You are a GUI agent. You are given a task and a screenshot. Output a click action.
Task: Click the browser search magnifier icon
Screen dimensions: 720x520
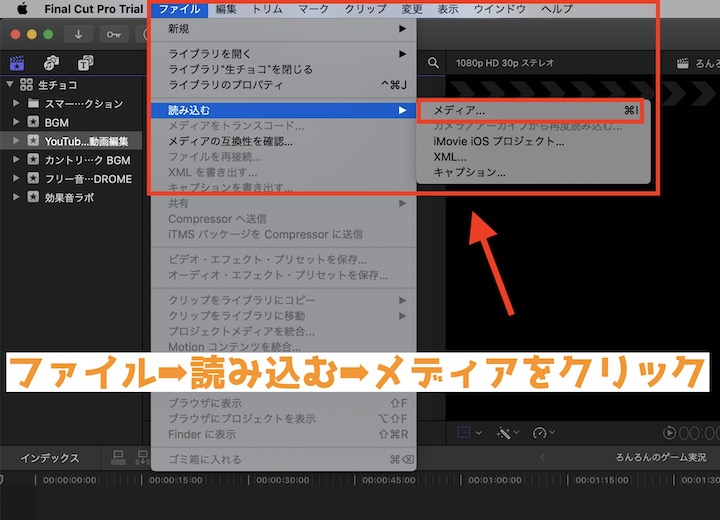pyautogui.click(x=433, y=63)
